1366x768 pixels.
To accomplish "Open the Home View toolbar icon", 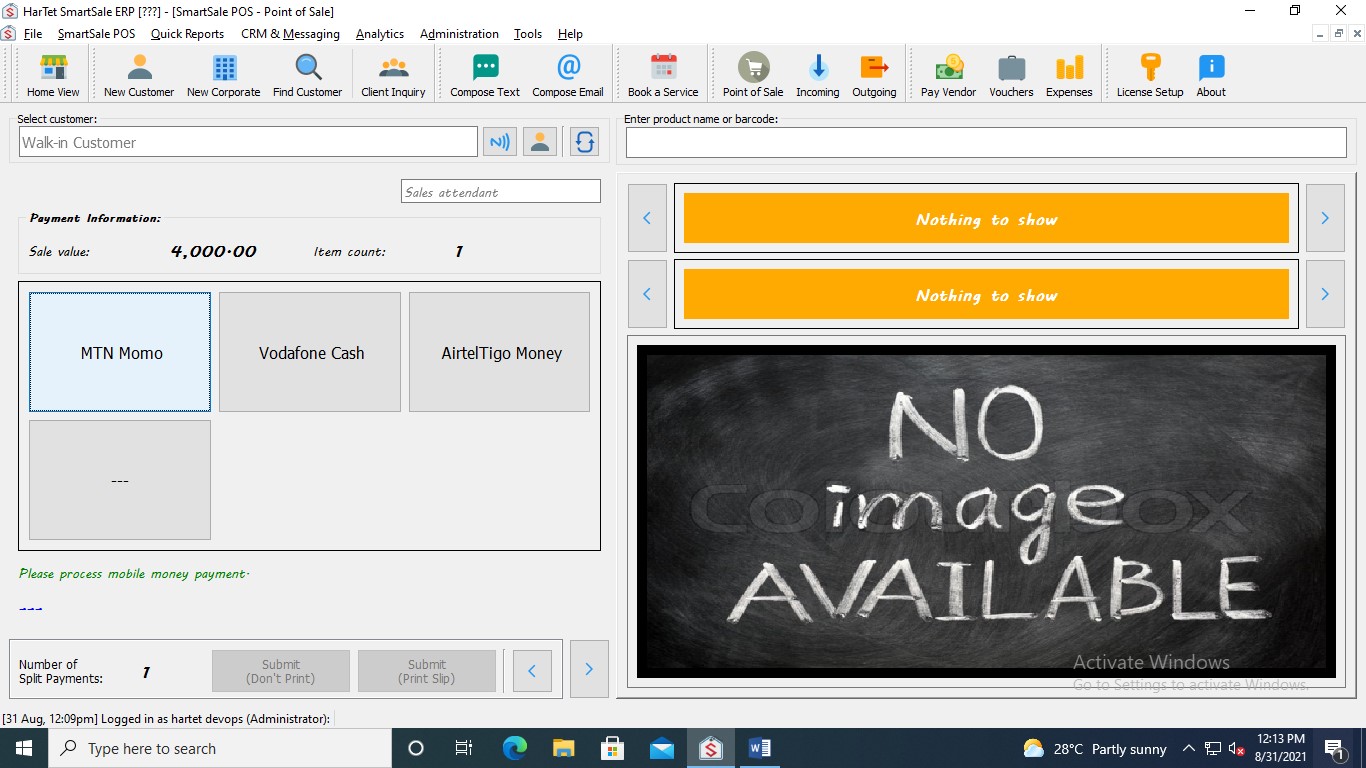I will point(53,75).
